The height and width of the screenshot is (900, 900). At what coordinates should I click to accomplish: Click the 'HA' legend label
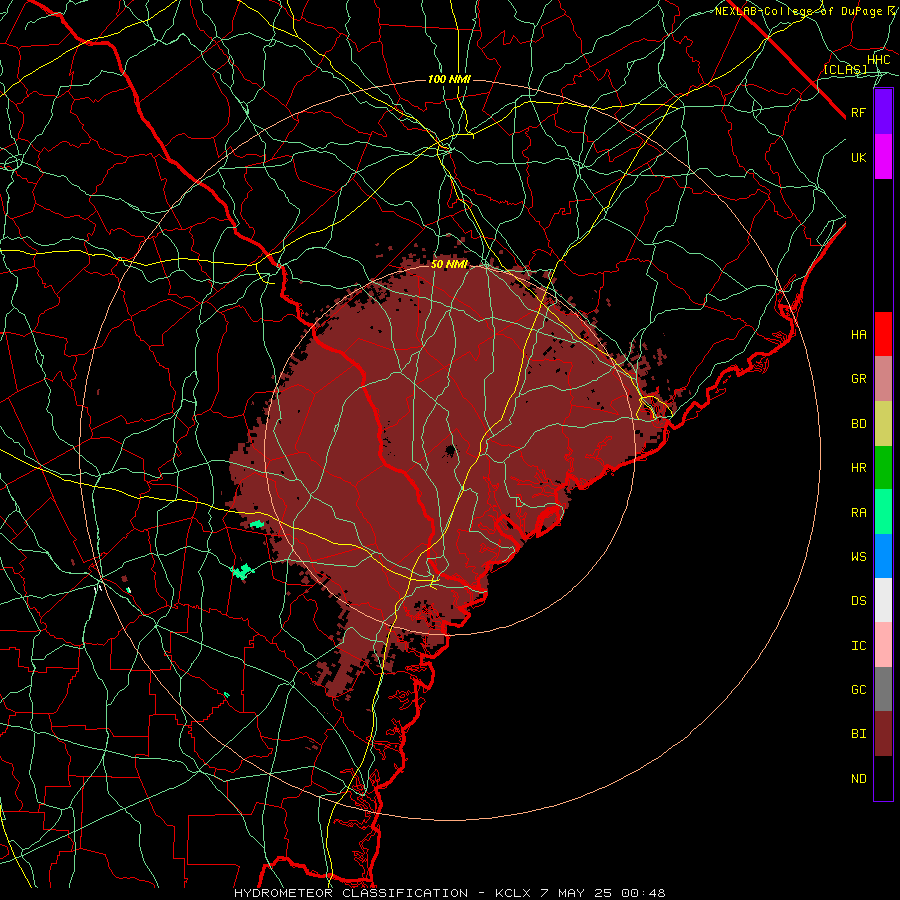click(x=859, y=335)
